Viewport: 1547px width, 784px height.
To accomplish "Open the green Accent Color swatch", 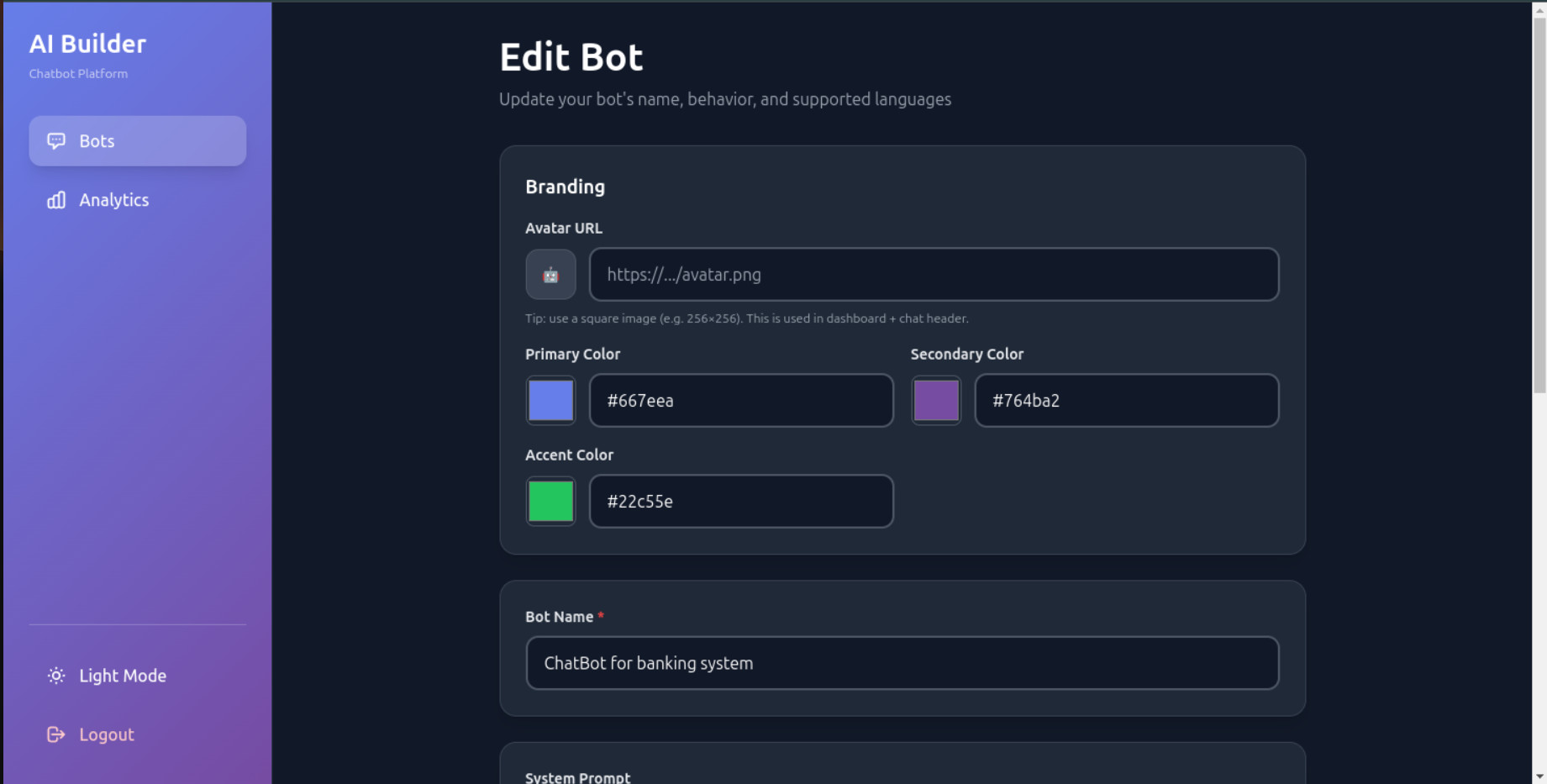I will (x=550, y=502).
